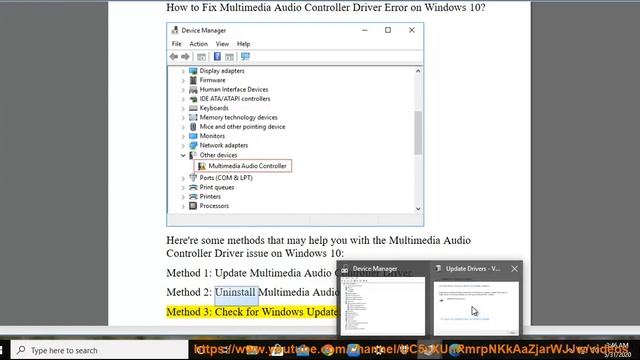
Task: Click the scrollbar up arrow in device list
Action: pos(418,71)
